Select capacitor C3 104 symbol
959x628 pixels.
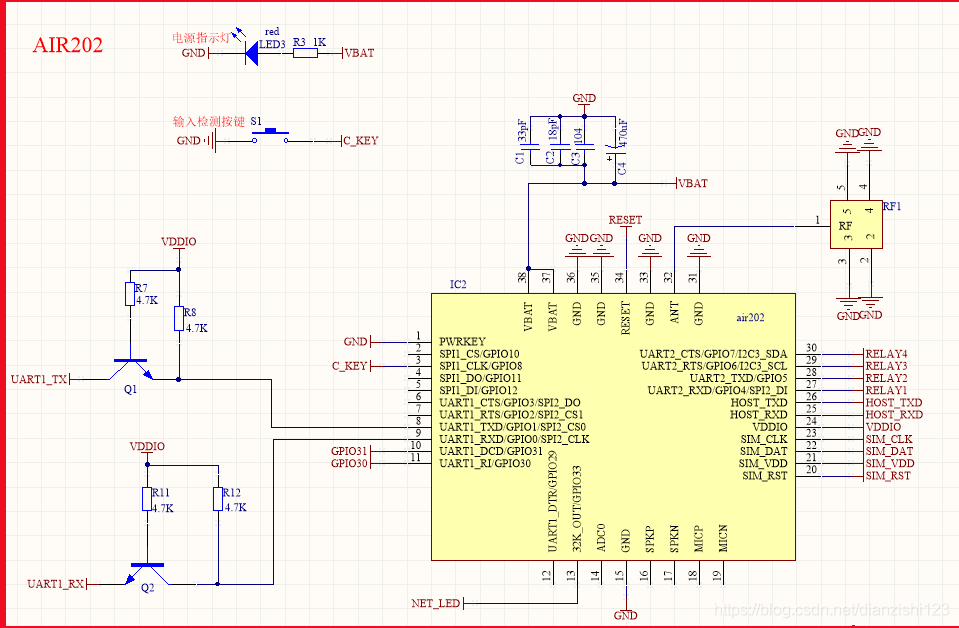[585, 147]
